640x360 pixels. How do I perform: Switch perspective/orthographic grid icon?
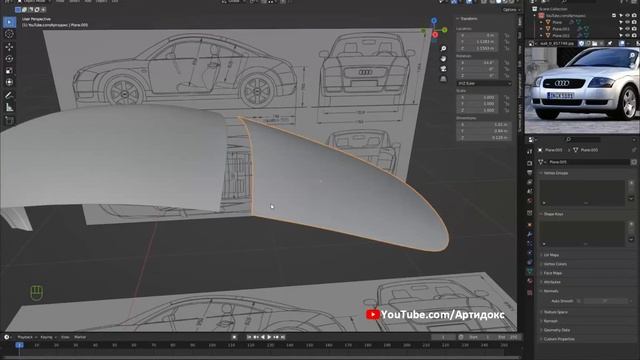pos(443,79)
